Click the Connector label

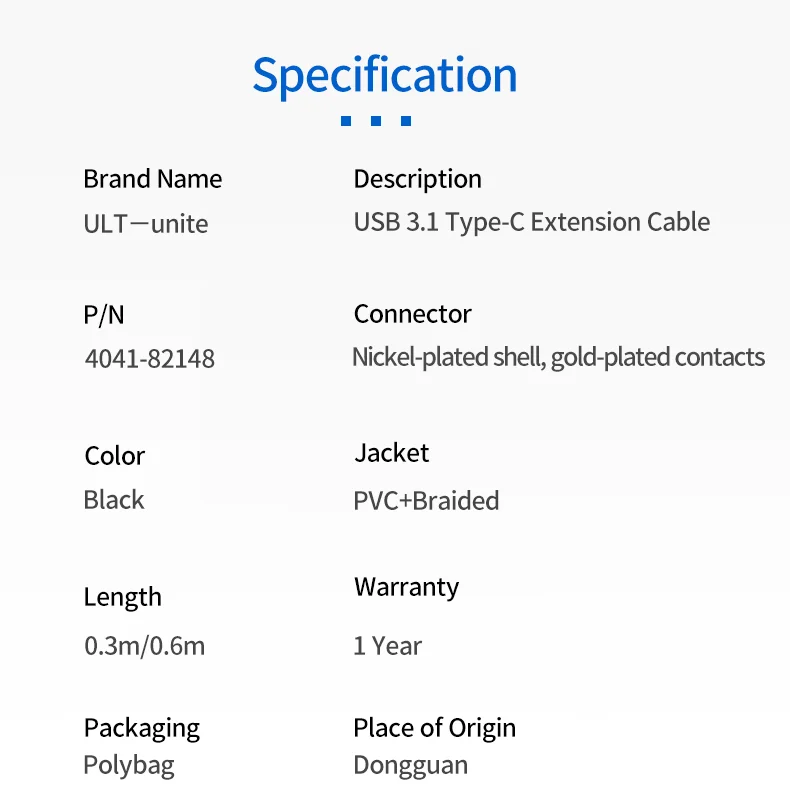(412, 314)
